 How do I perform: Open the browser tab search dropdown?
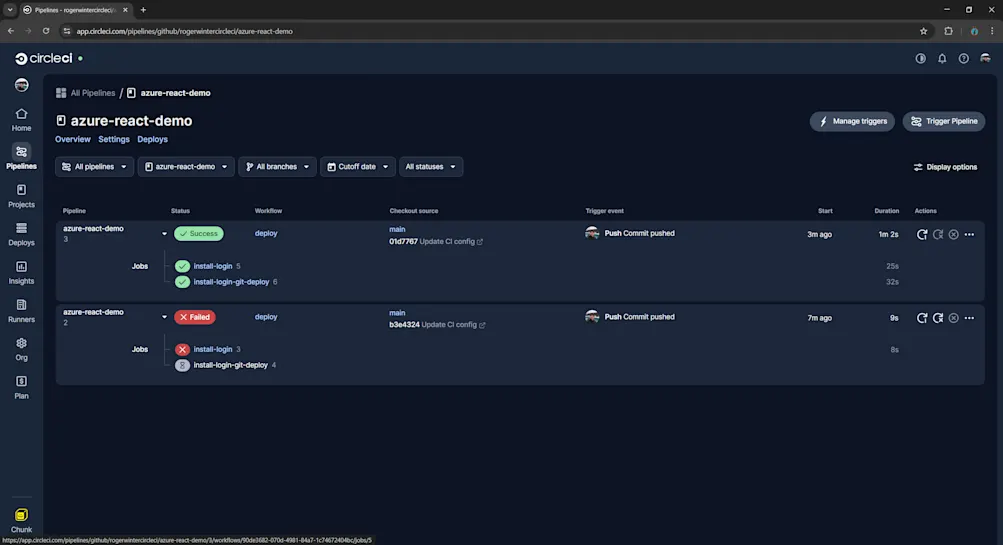(10, 10)
